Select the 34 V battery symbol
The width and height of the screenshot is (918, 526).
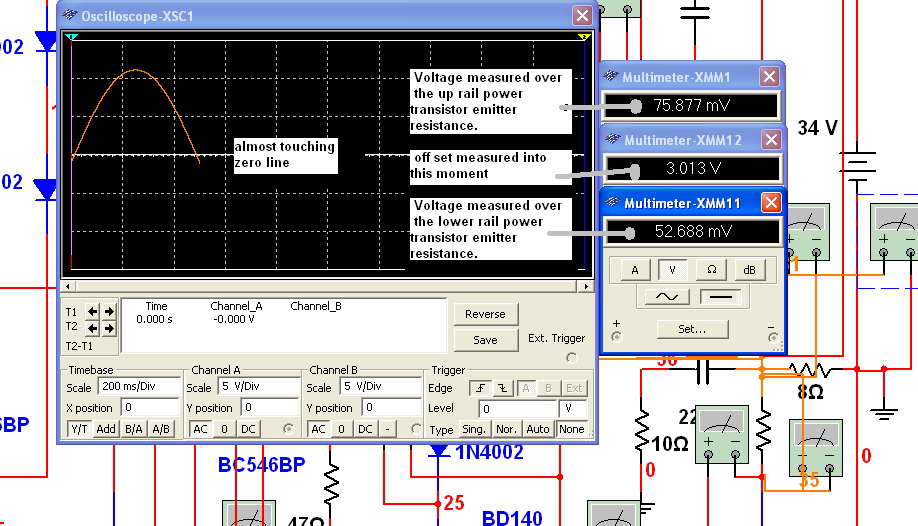tap(857, 166)
